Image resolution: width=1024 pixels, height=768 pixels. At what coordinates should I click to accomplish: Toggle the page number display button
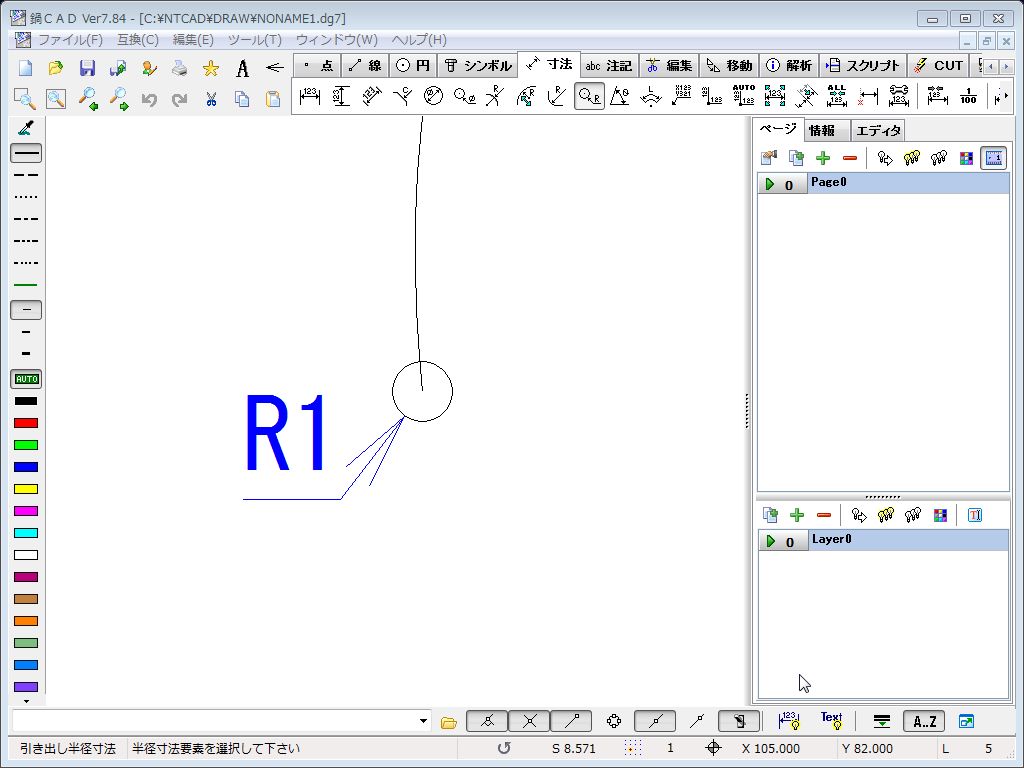pyautogui.click(x=993, y=157)
